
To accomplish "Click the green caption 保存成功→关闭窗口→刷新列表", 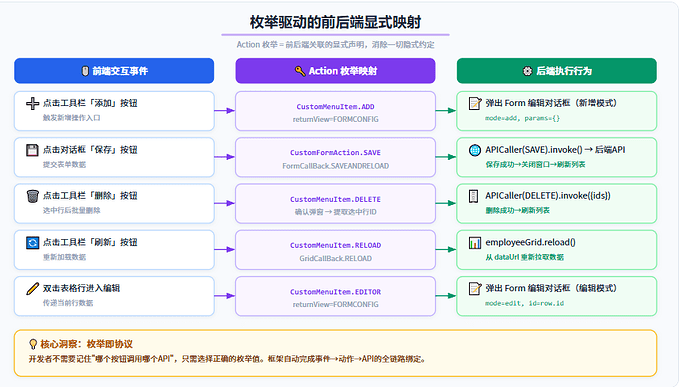I will 536,165.
